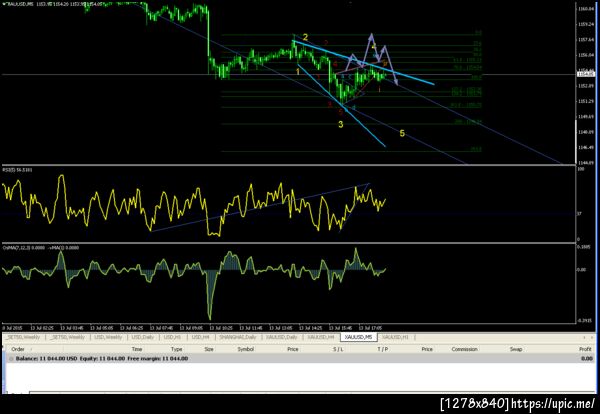The height and width of the screenshot is (414, 600).
Task: Click the Commission column header
Action: (x=465, y=349)
